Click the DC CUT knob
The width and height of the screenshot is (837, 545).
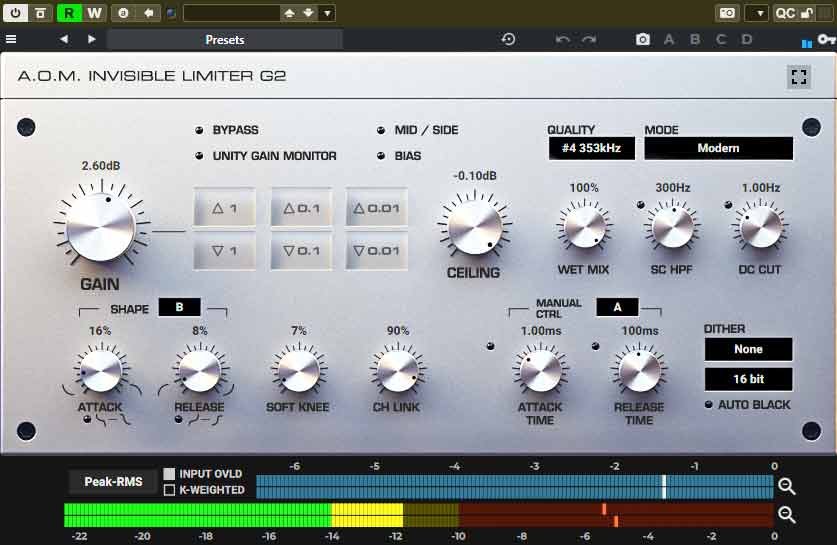(x=761, y=228)
